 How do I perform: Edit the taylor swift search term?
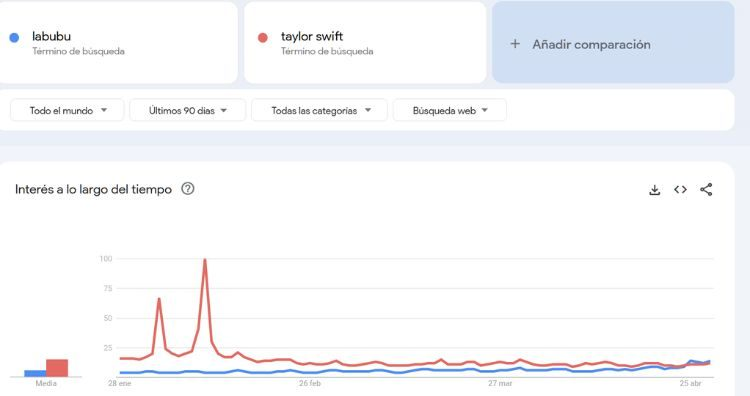click(312, 36)
